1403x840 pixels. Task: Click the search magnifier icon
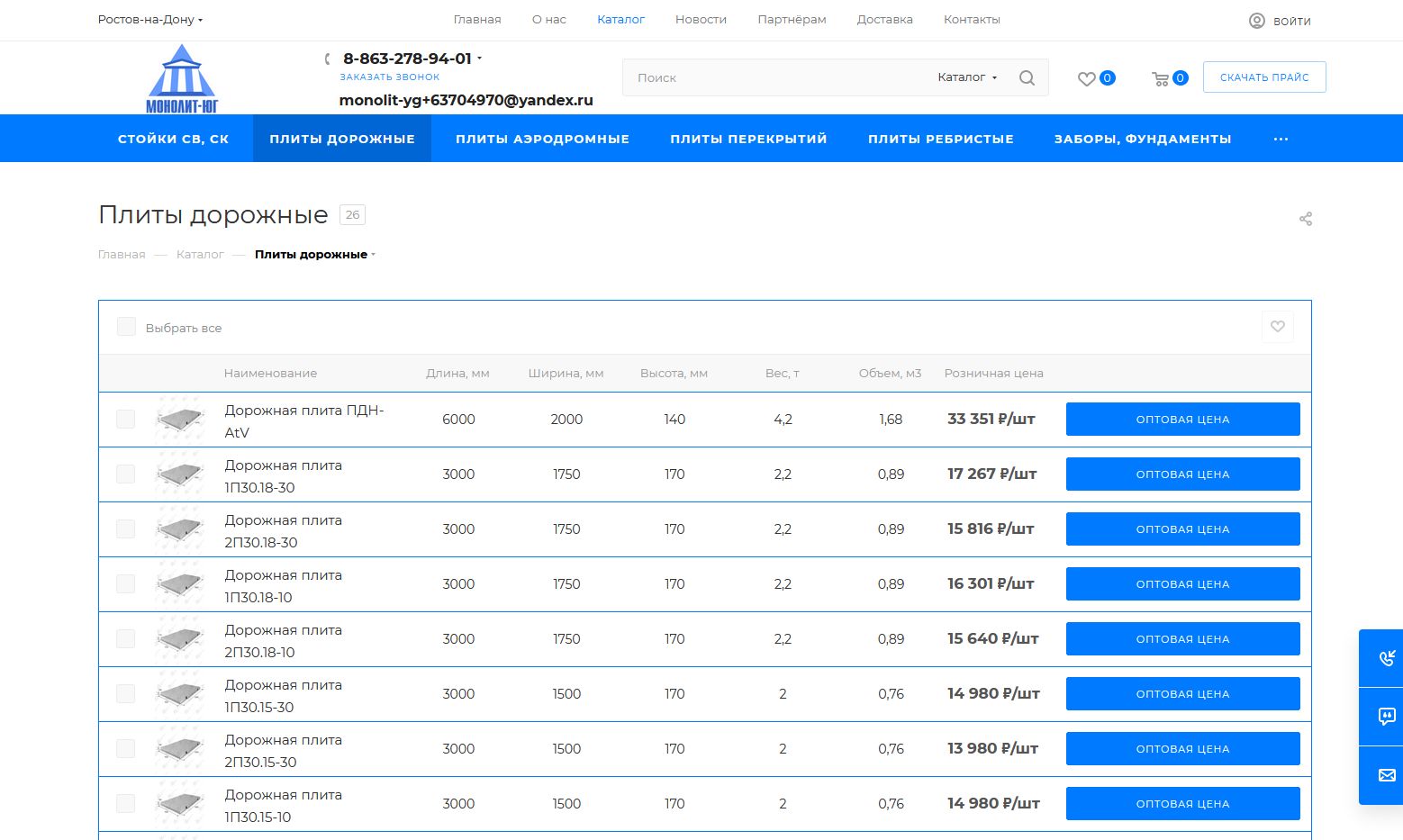(x=1027, y=78)
